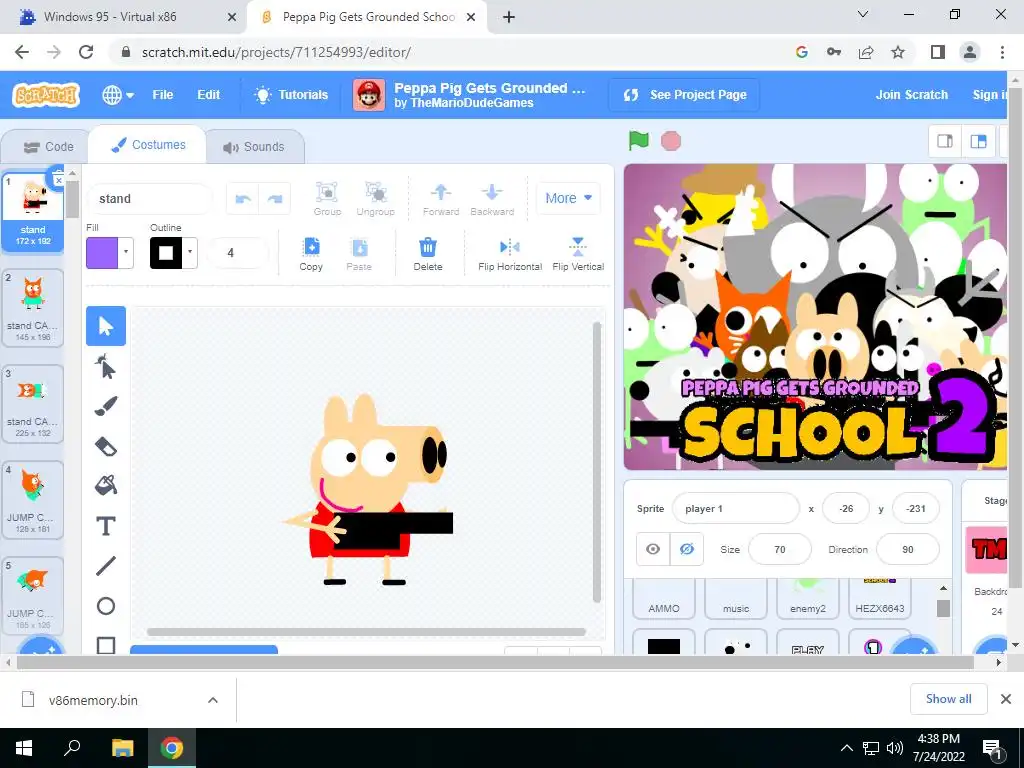Hide the sprite with crossed-eye icon
Image resolution: width=1024 pixels, height=768 pixels.
coord(687,549)
